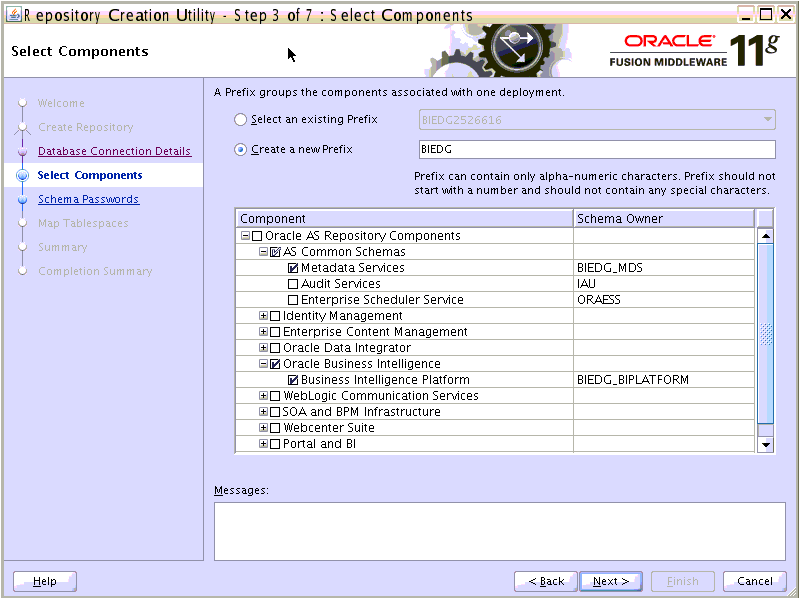Toggle the Oracle AS Repository Components checkbox
799x598 pixels.
tap(257, 236)
